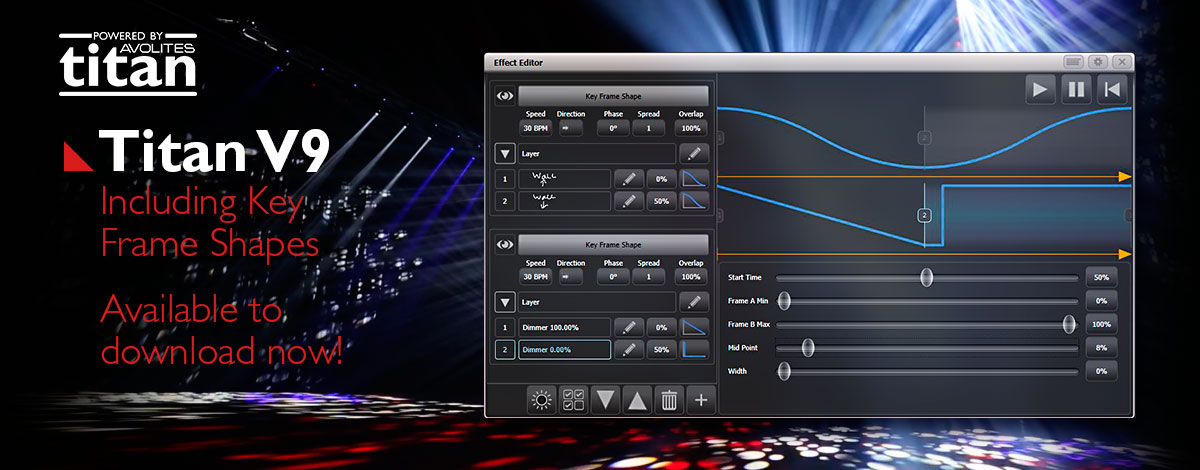Click the 50% value on the Wall down frame row
This screenshot has height=470, width=1200.
click(662, 201)
